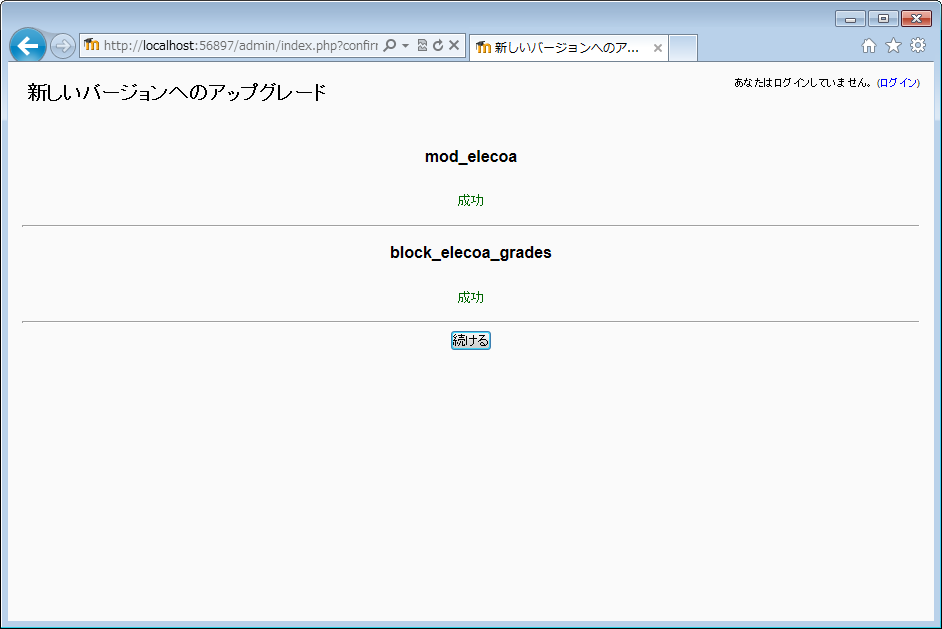Click the compatibility view icon
This screenshot has width=942, height=629.
point(422,46)
